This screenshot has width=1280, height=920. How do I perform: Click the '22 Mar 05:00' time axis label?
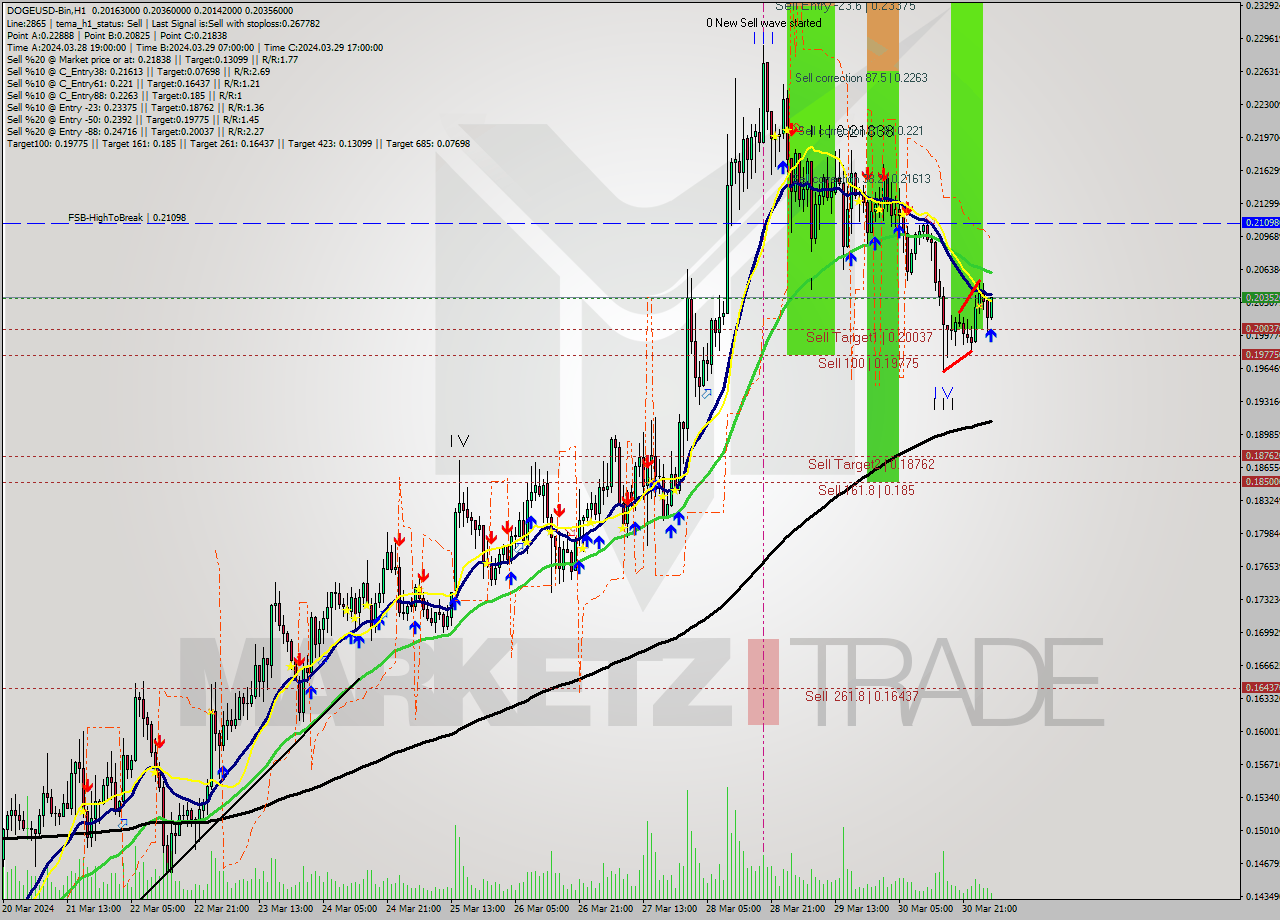(x=156, y=909)
